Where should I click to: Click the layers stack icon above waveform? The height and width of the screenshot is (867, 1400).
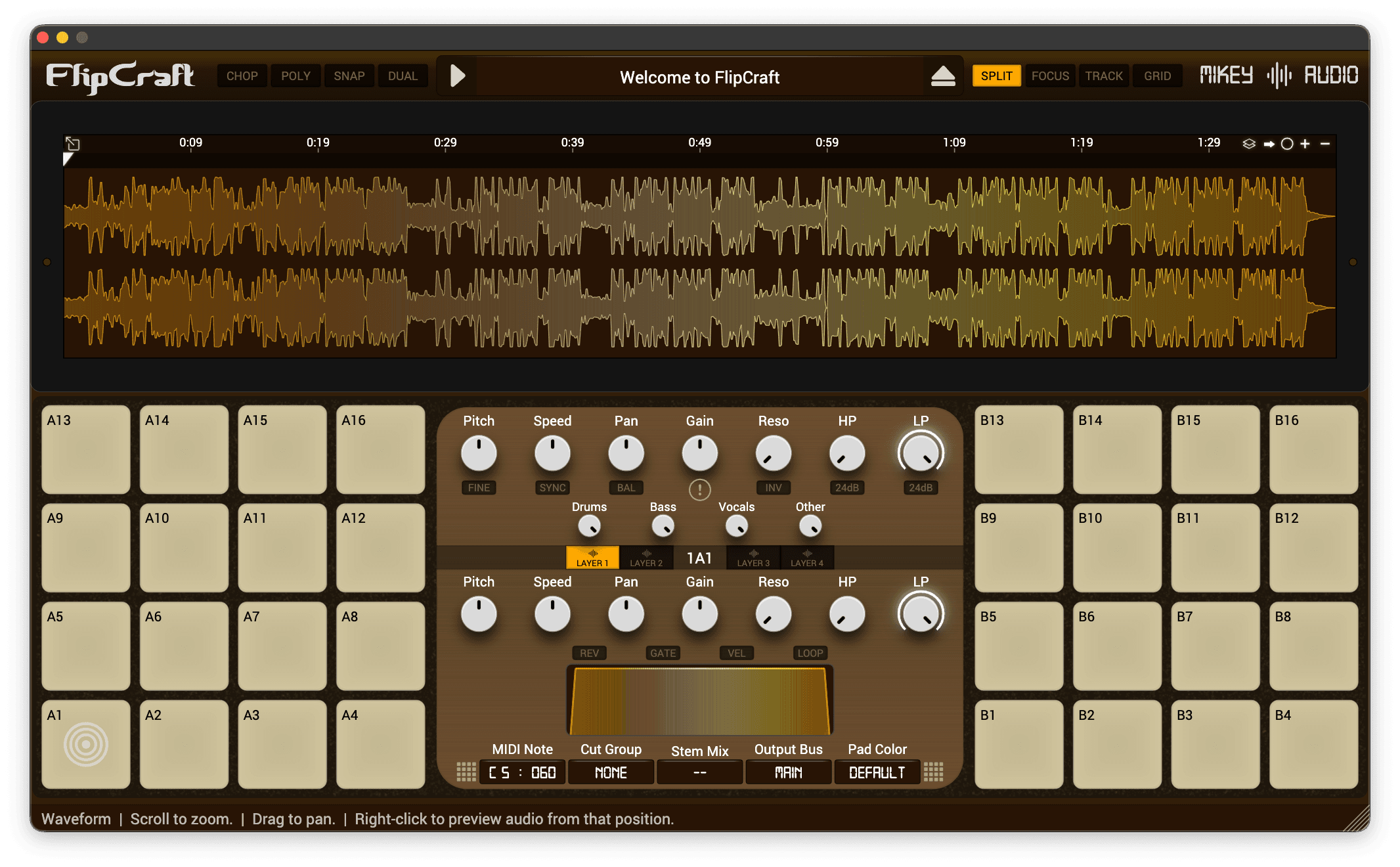coord(1249,144)
